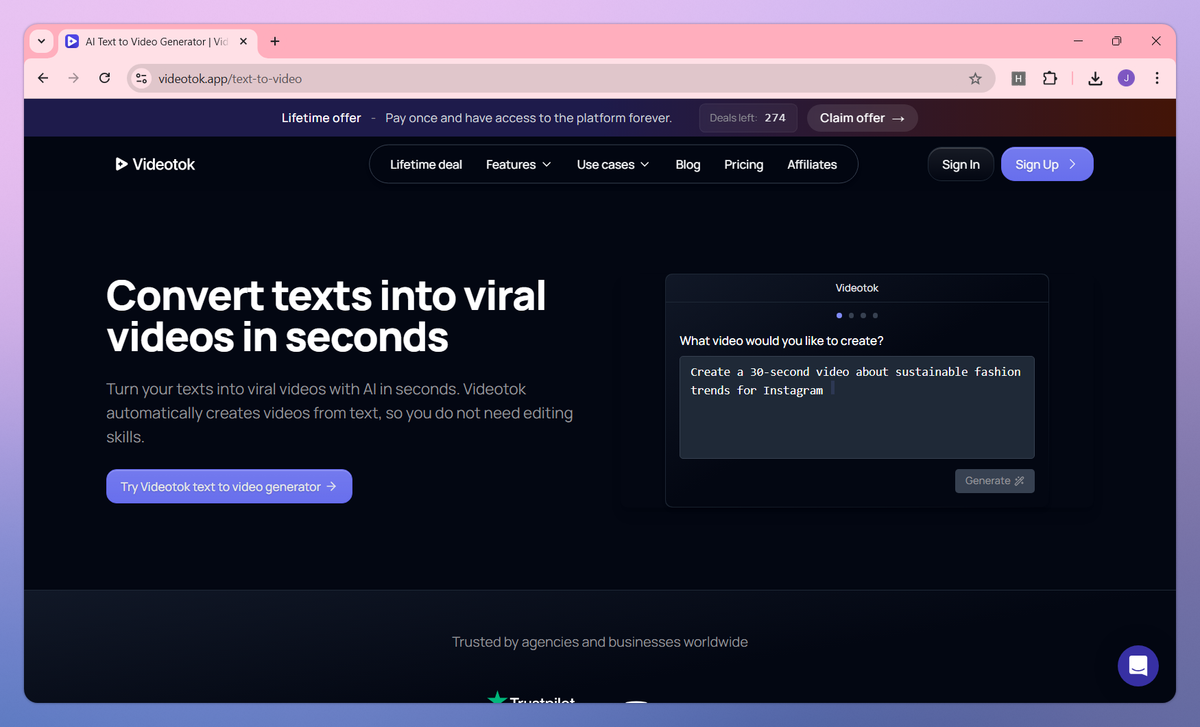
Task: Click the browser back arrow
Action: (42, 78)
